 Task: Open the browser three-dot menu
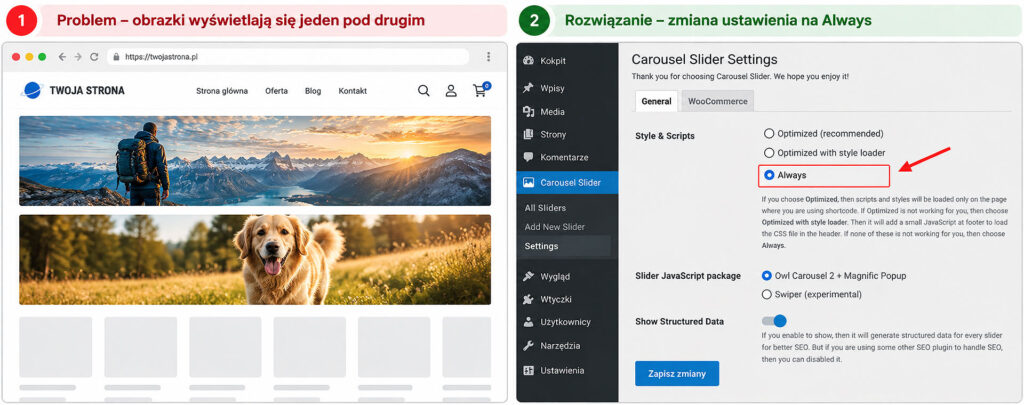click(488, 57)
